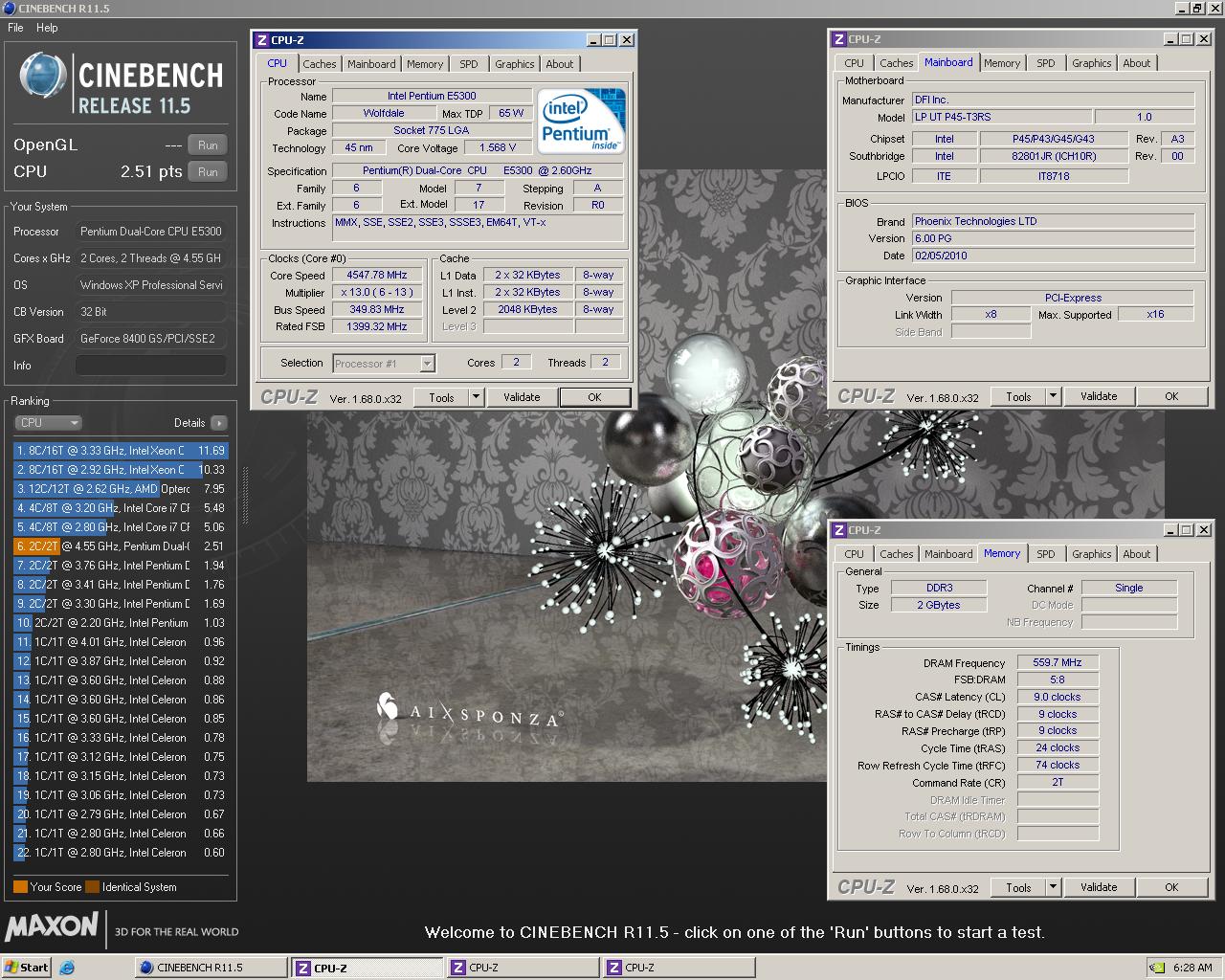Select highlighted ranking row 6 Pentium Dual score 2.51

coord(121,546)
